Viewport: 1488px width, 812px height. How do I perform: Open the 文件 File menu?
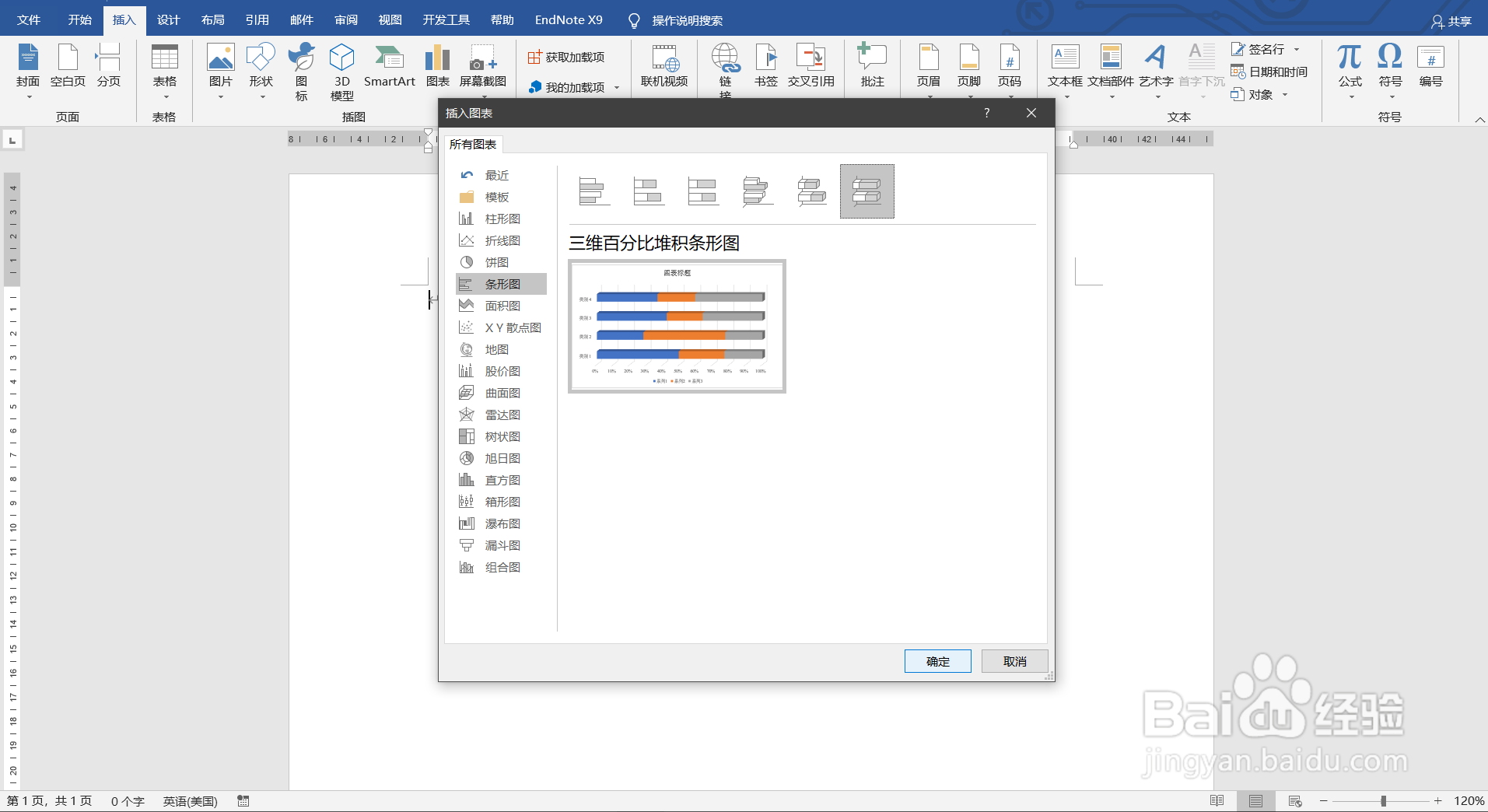tap(29, 19)
